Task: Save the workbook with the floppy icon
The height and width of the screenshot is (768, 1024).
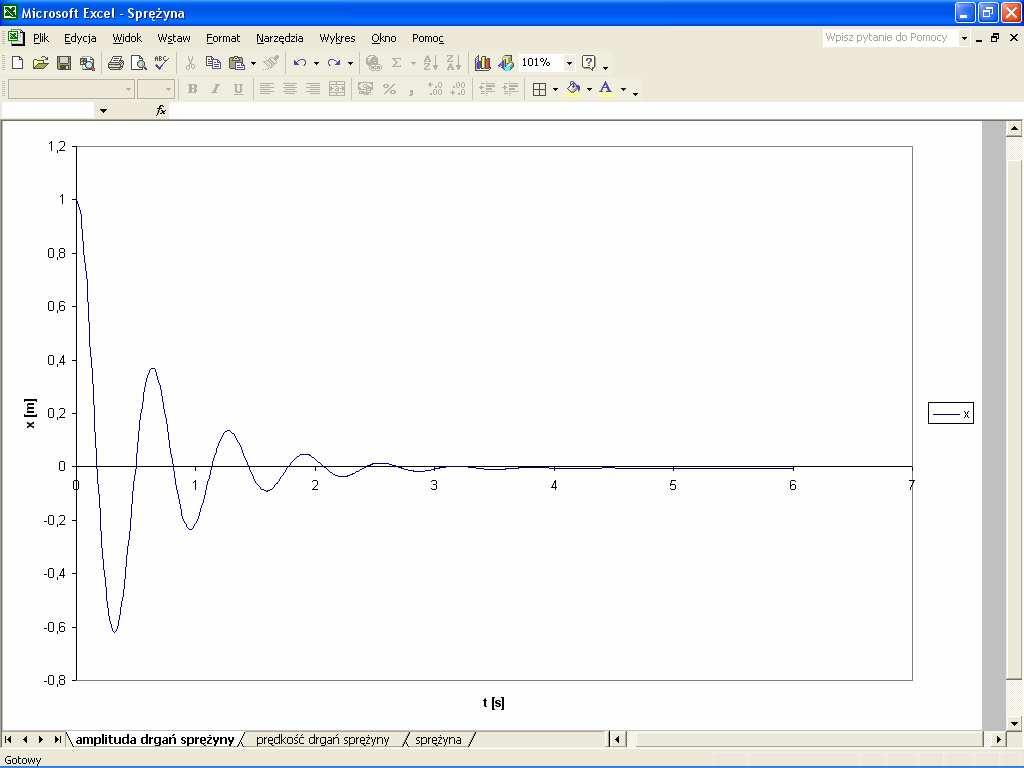Action: 63,63
